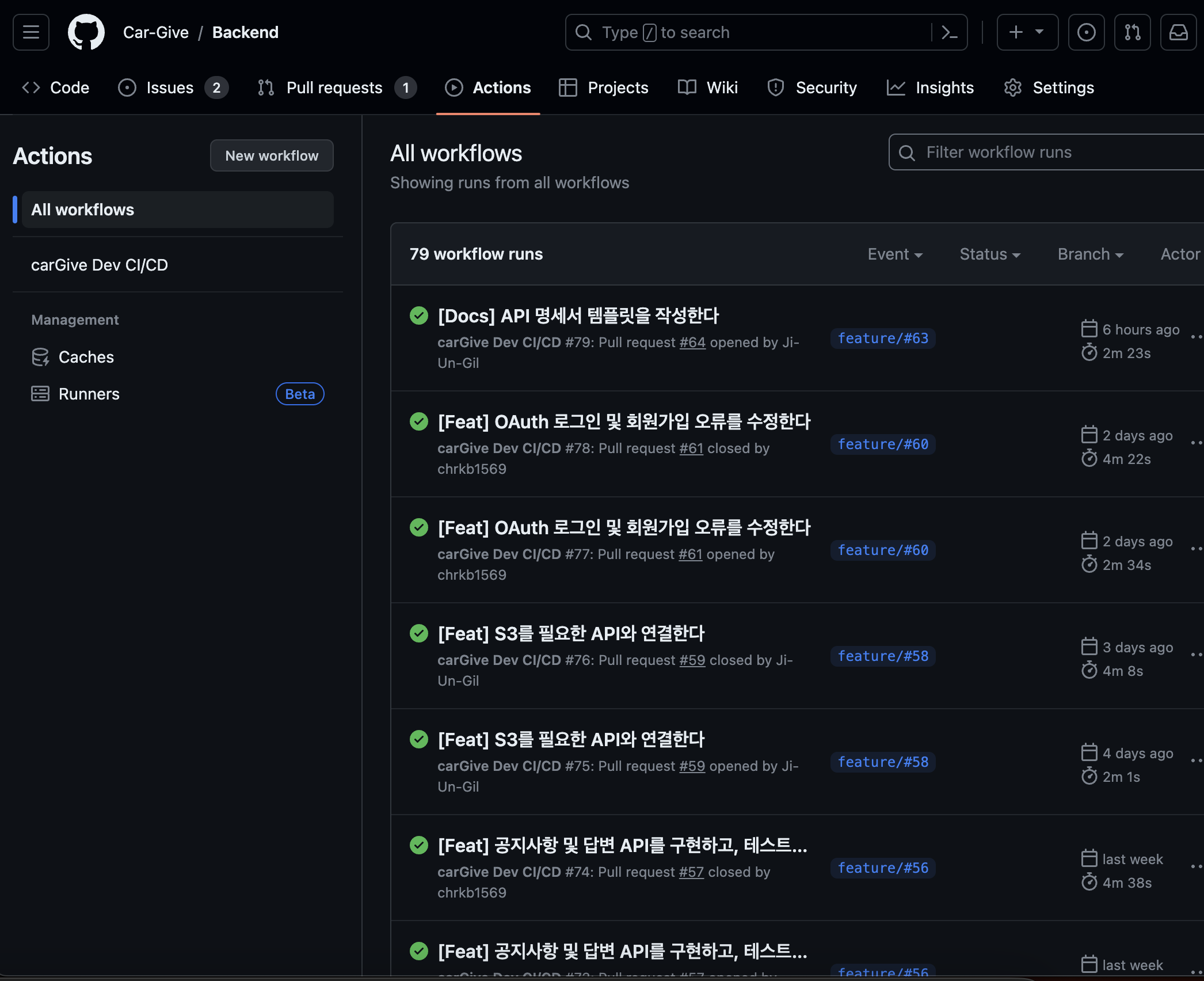1204x981 pixels.
Task: Open pull request #59 link in run #75
Action: click(x=692, y=766)
